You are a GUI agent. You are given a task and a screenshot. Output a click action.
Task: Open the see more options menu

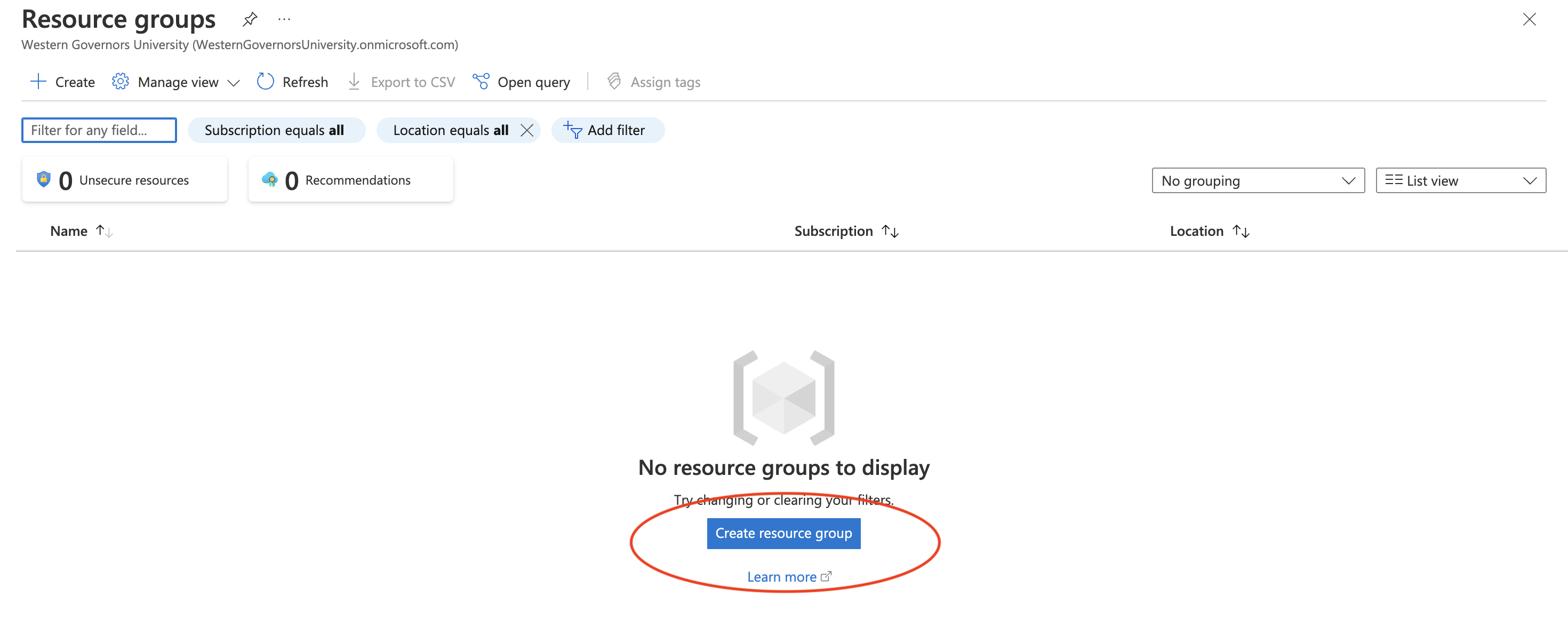[284, 19]
